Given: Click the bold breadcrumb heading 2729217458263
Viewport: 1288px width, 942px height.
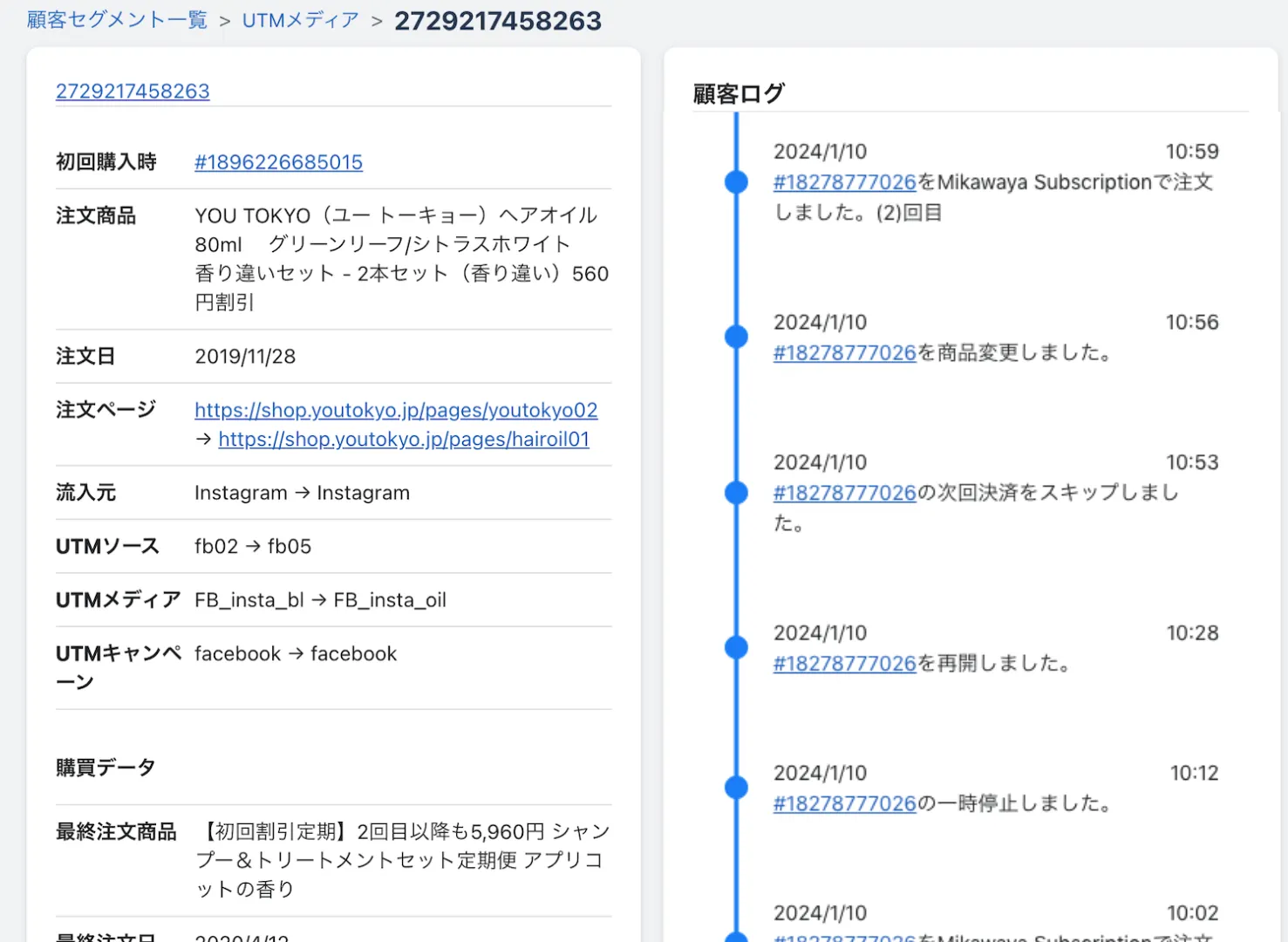Looking at the screenshot, I should 498,20.
